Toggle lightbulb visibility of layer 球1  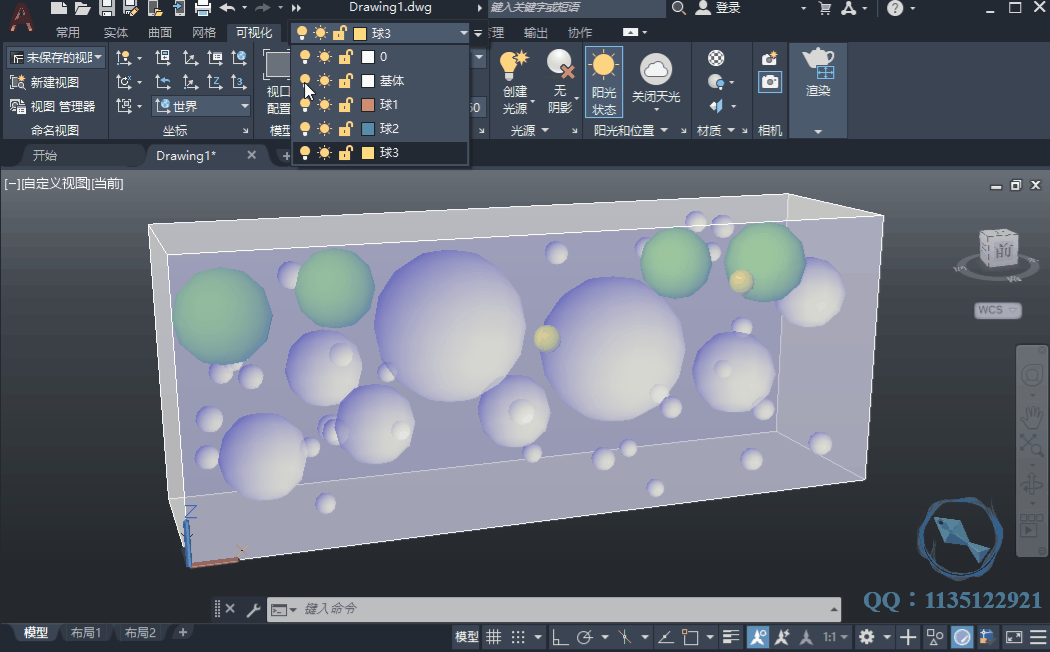click(x=303, y=105)
